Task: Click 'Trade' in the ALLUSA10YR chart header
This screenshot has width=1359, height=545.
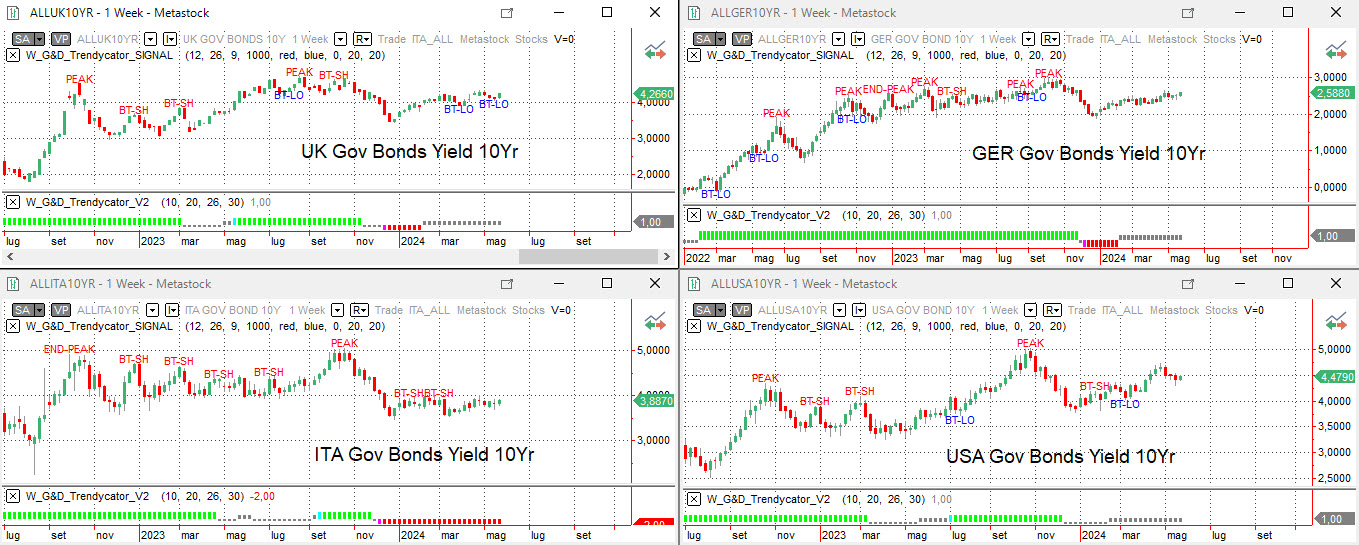Action: pos(1080,310)
